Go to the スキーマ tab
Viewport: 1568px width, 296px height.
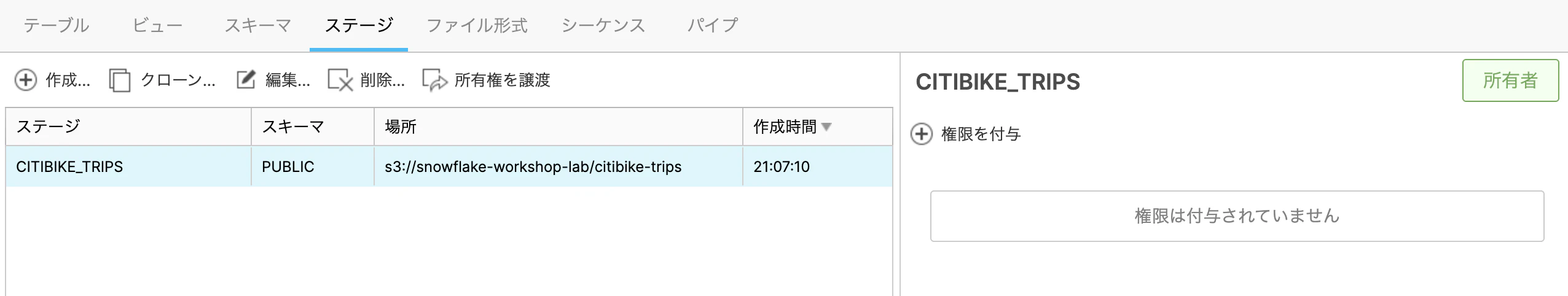click(x=257, y=25)
